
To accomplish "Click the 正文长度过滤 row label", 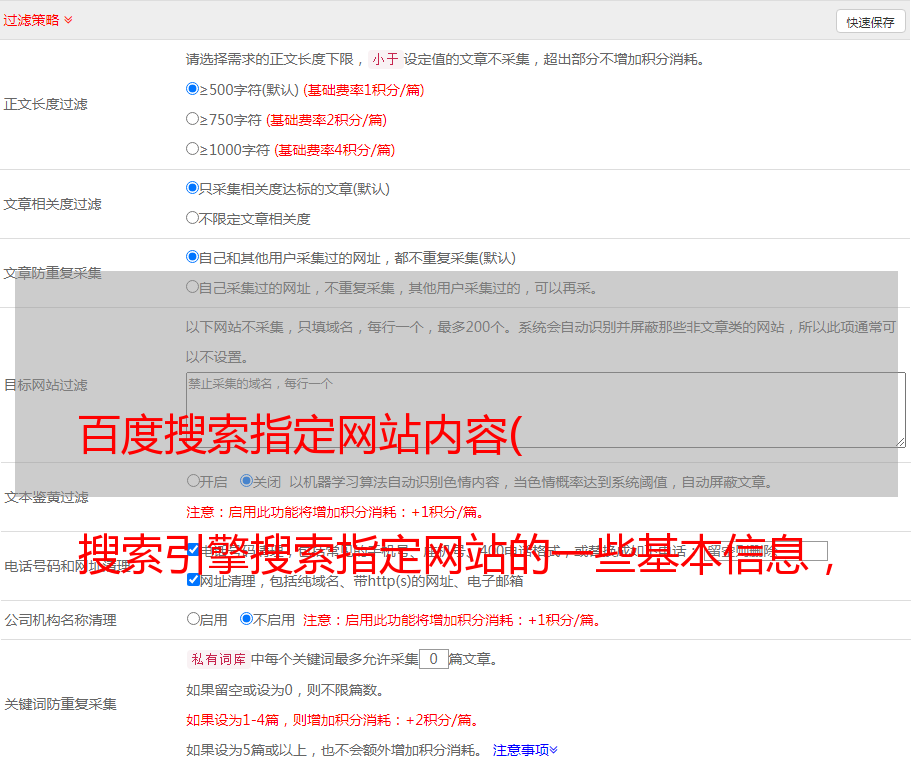I will click(x=46, y=104).
